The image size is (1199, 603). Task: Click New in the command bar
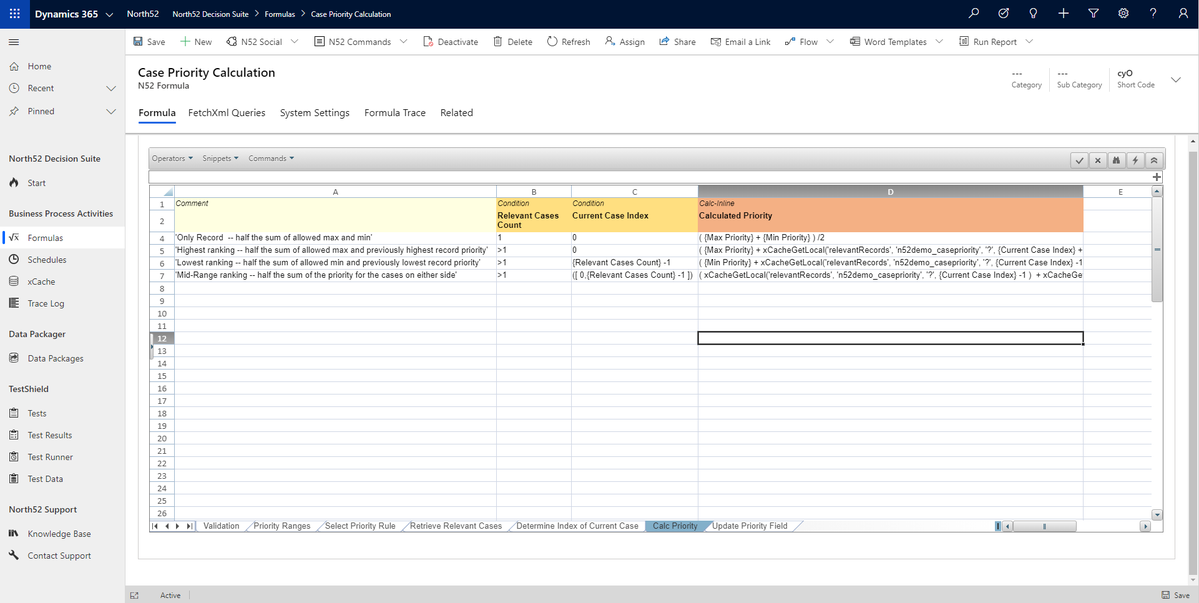point(197,42)
